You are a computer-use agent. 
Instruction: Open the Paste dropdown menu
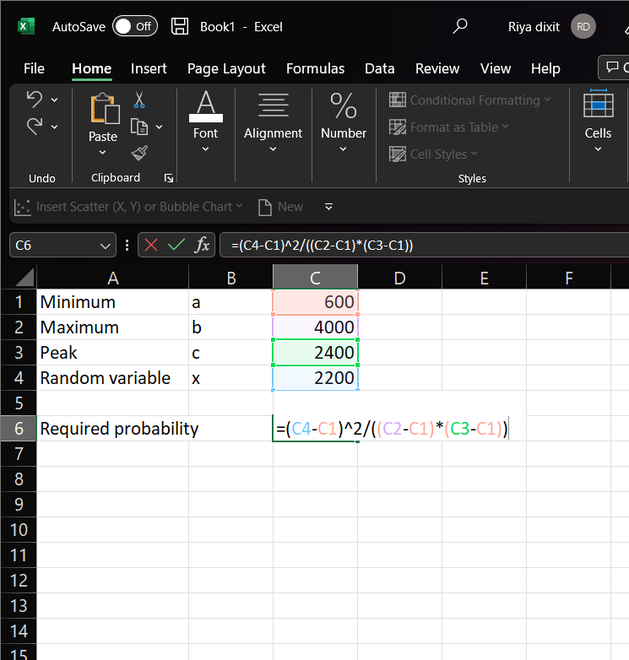[103, 153]
